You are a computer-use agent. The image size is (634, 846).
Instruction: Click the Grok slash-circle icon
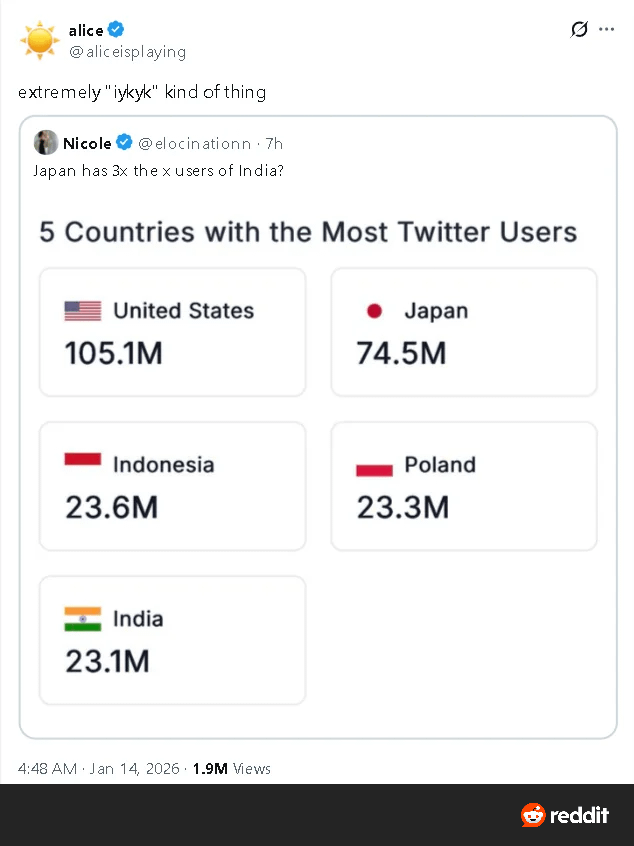pyautogui.click(x=579, y=30)
